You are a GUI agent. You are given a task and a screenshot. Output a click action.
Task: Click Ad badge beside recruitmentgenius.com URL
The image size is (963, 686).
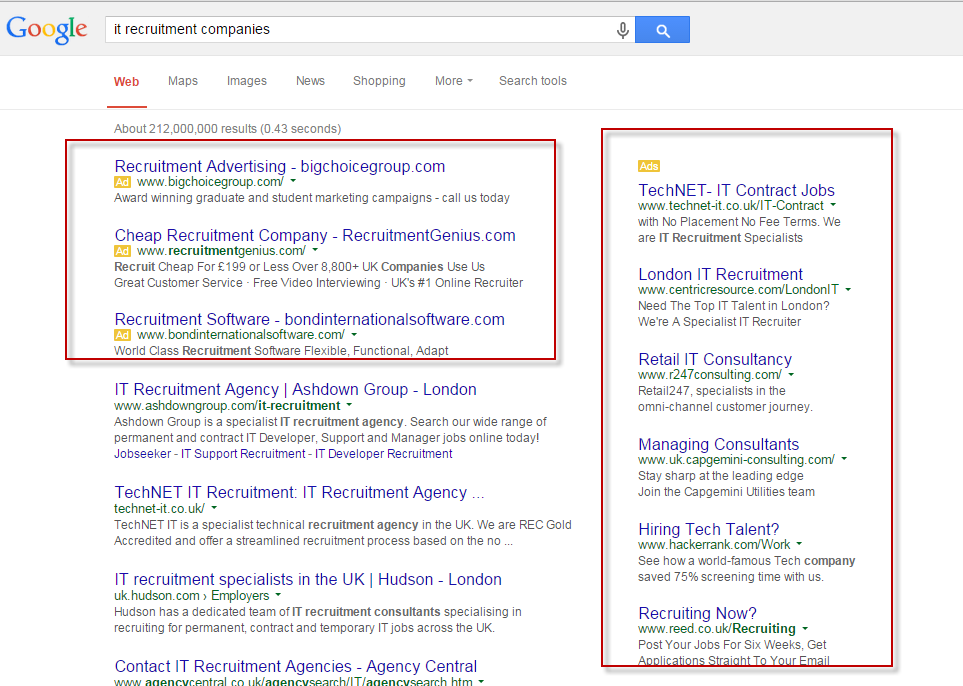(x=122, y=251)
